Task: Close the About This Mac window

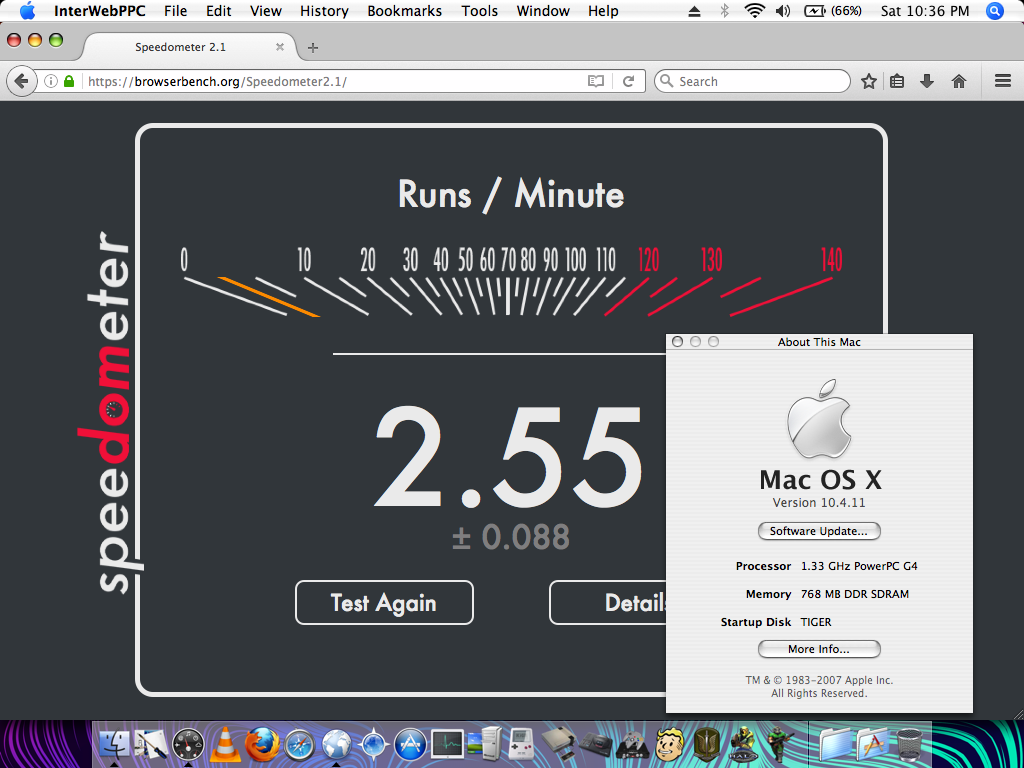Action: (677, 342)
